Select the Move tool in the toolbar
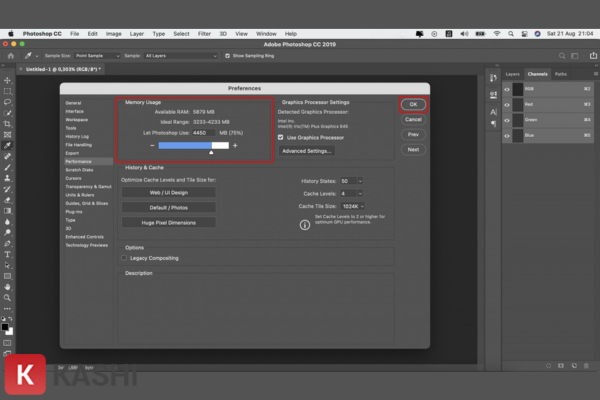 [7, 80]
